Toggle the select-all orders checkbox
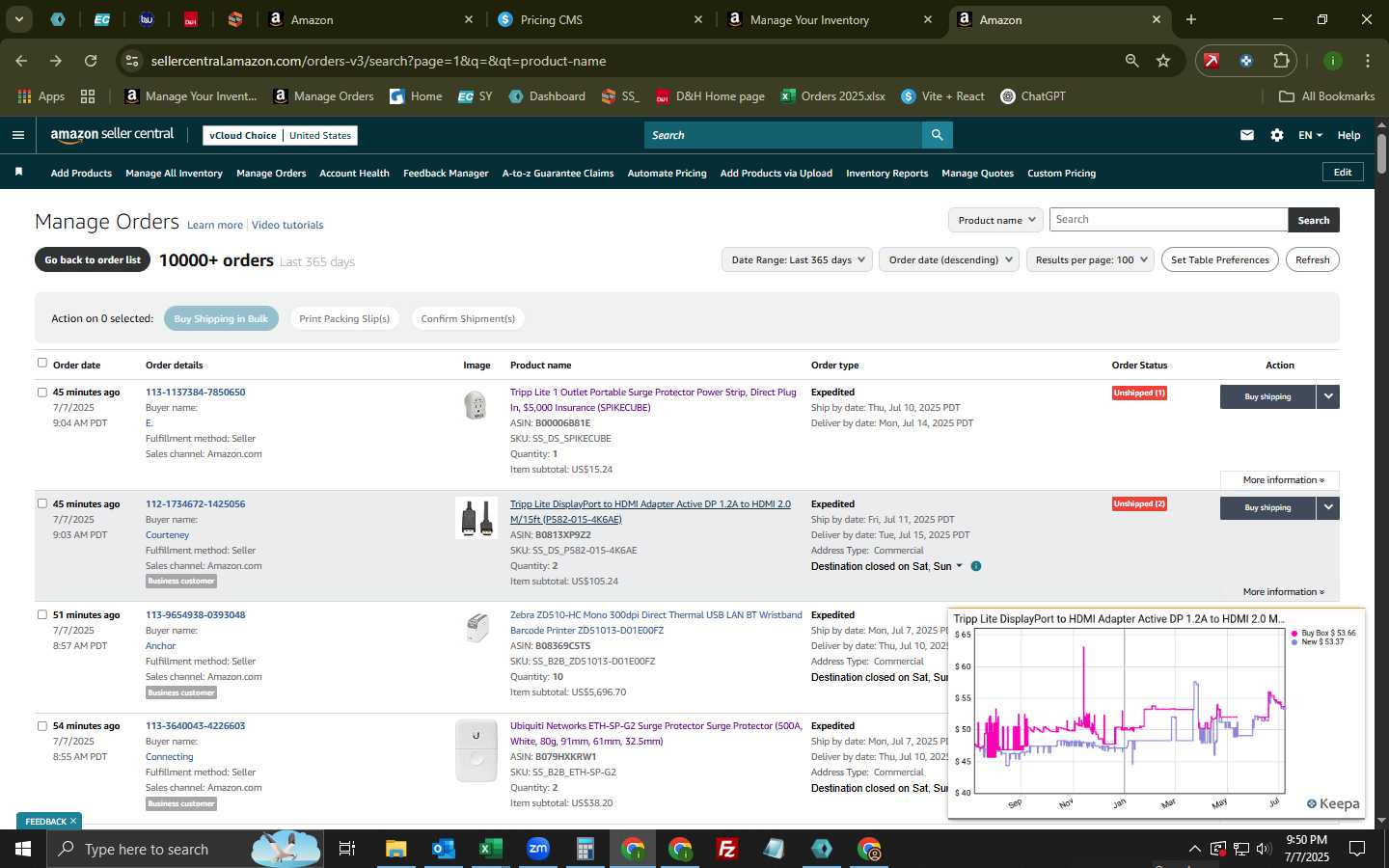This screenshot has height=868, width=1389. (x=41, y=363)
